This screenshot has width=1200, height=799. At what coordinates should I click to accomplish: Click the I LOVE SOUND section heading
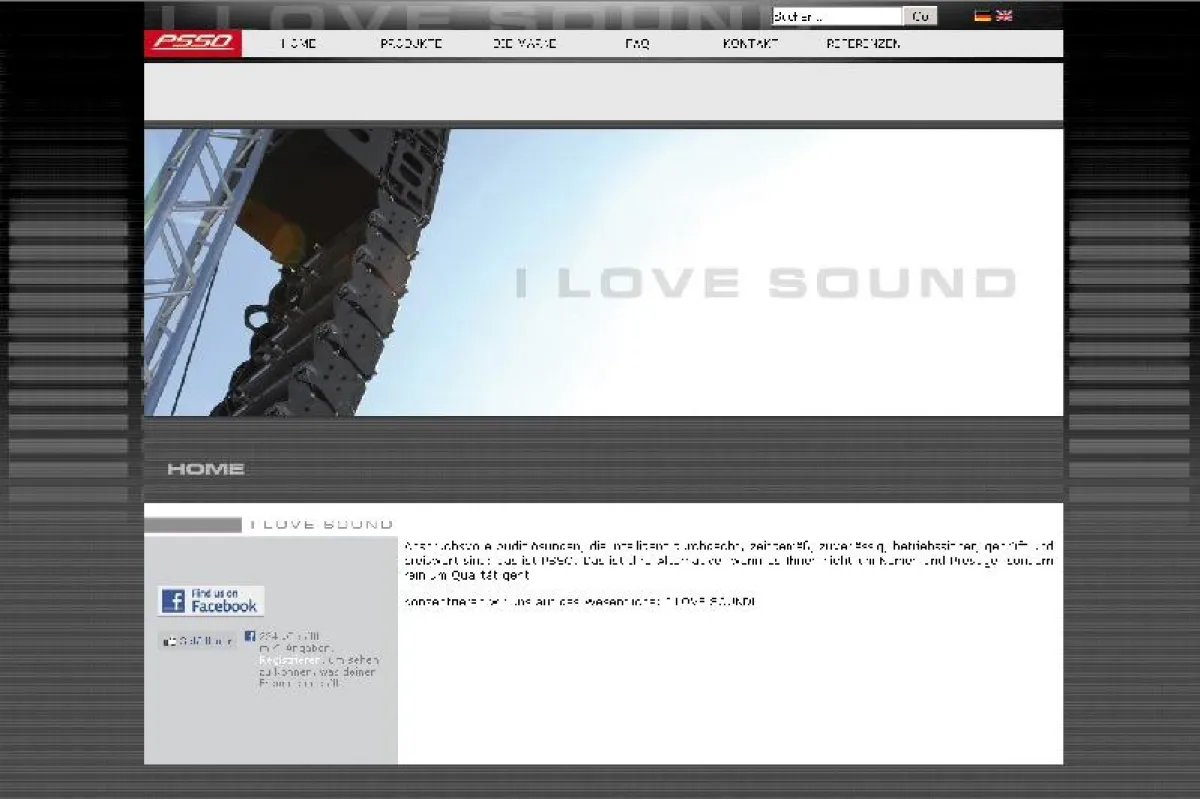[x=321, y=524]
